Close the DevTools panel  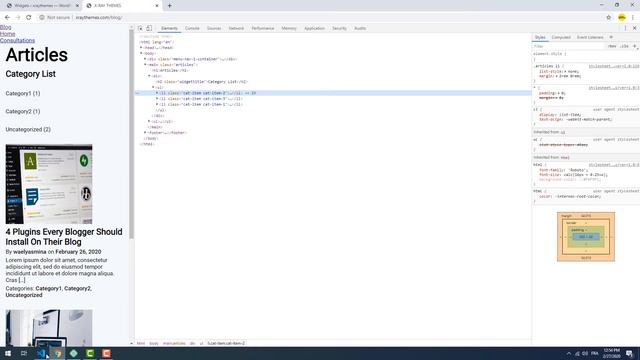tap(634, 28)
